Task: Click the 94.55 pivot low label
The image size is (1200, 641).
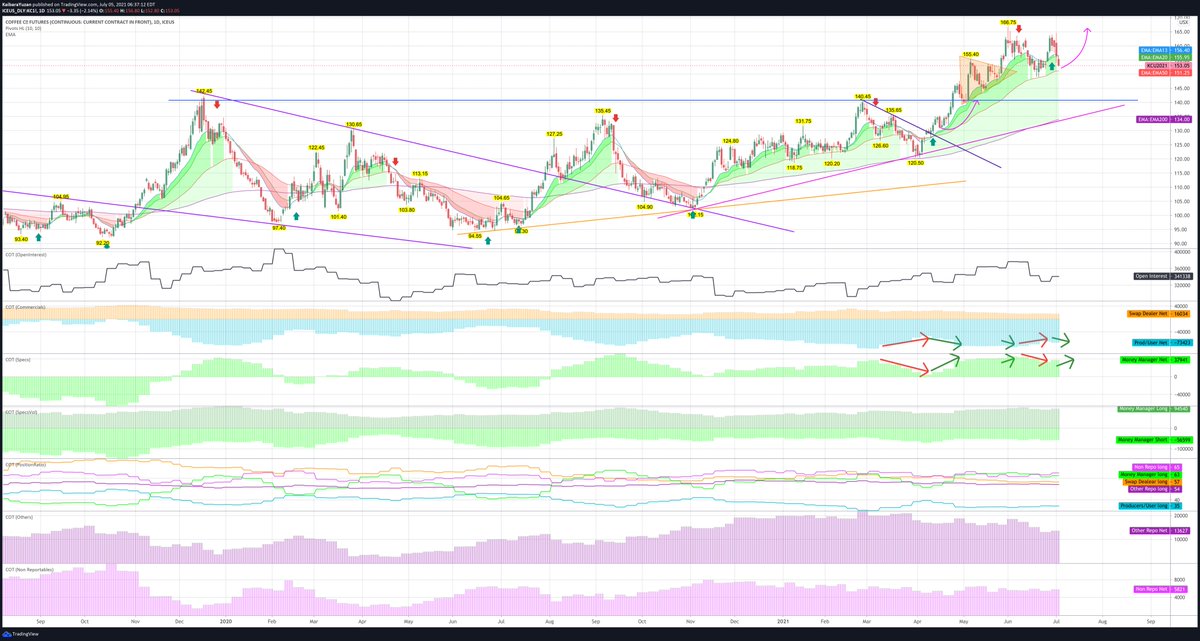Action: tap(475, 236)
